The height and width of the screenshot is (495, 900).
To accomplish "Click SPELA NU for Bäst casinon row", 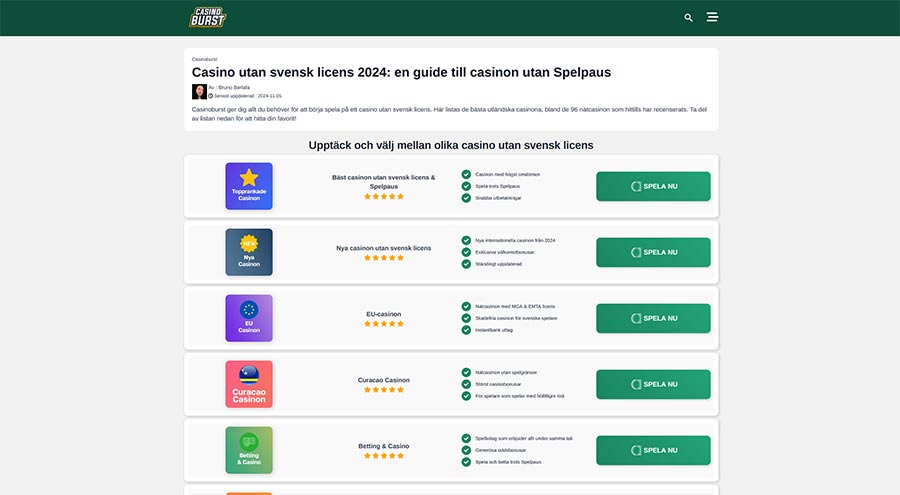I will [x=653, y=186].
